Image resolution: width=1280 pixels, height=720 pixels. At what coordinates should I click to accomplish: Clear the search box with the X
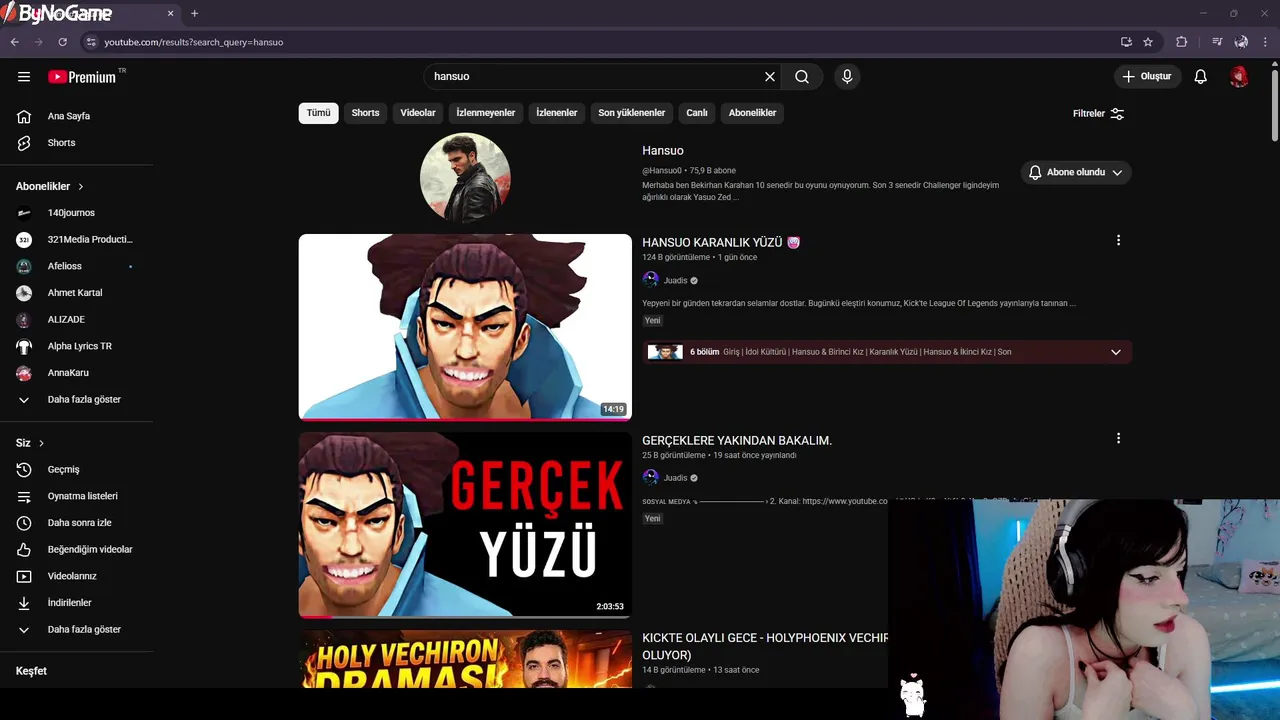[770, 76]
